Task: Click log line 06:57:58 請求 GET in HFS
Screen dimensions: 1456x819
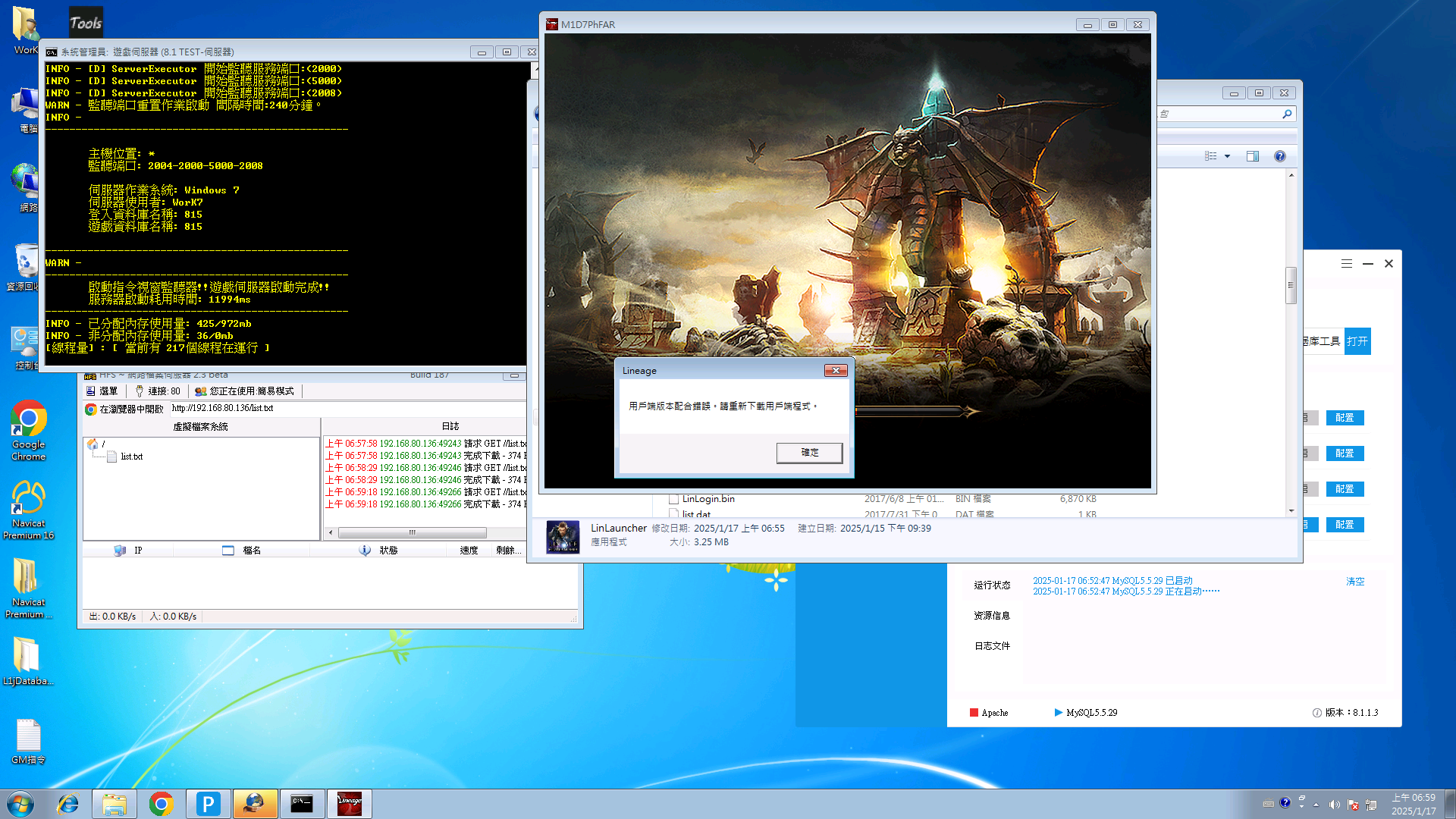Action: coord(426,444)
